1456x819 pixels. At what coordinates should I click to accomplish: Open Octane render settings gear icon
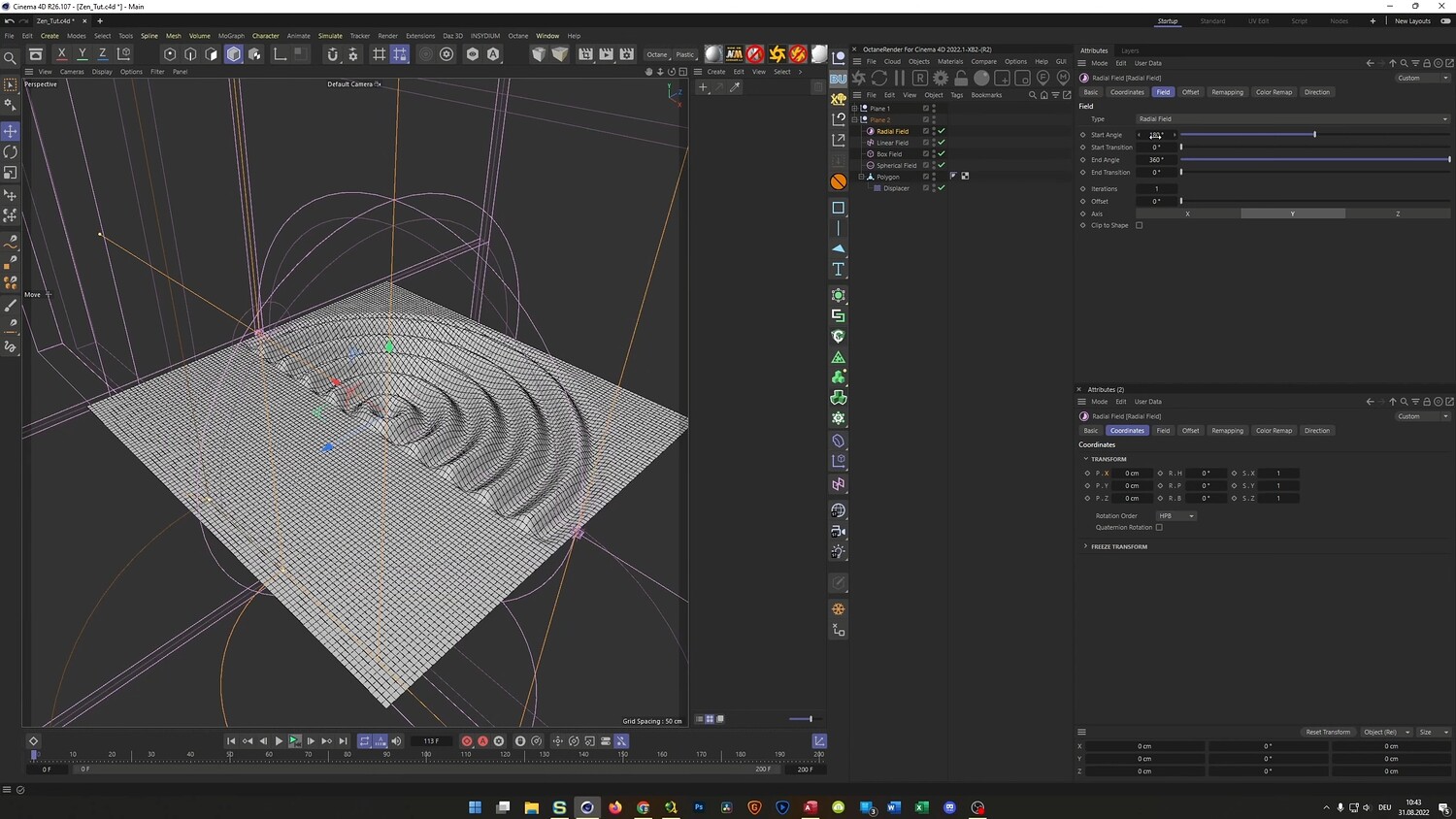pyautogui.click(x=941, y=78)
